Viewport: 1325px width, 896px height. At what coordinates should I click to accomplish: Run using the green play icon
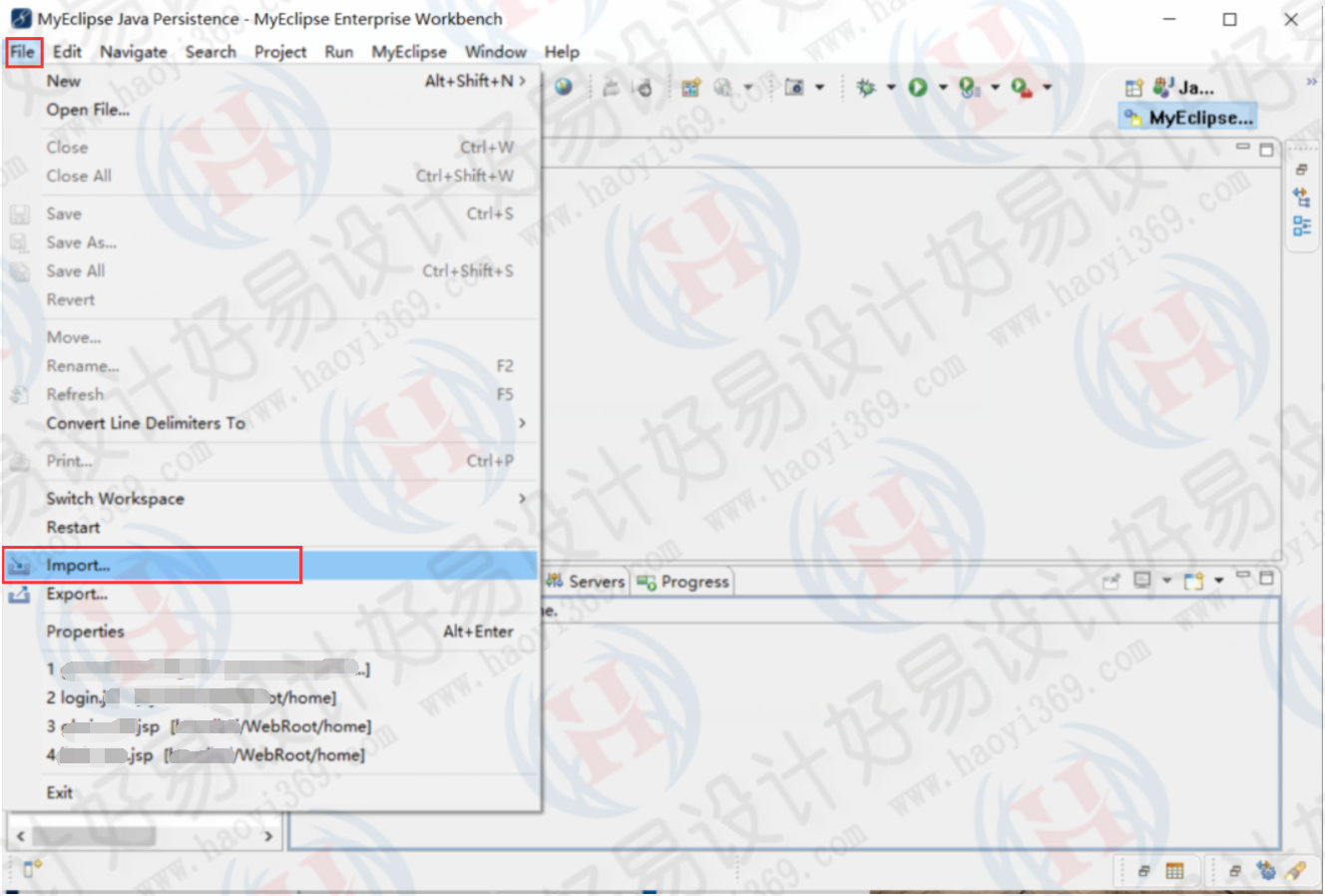(918, 88)
